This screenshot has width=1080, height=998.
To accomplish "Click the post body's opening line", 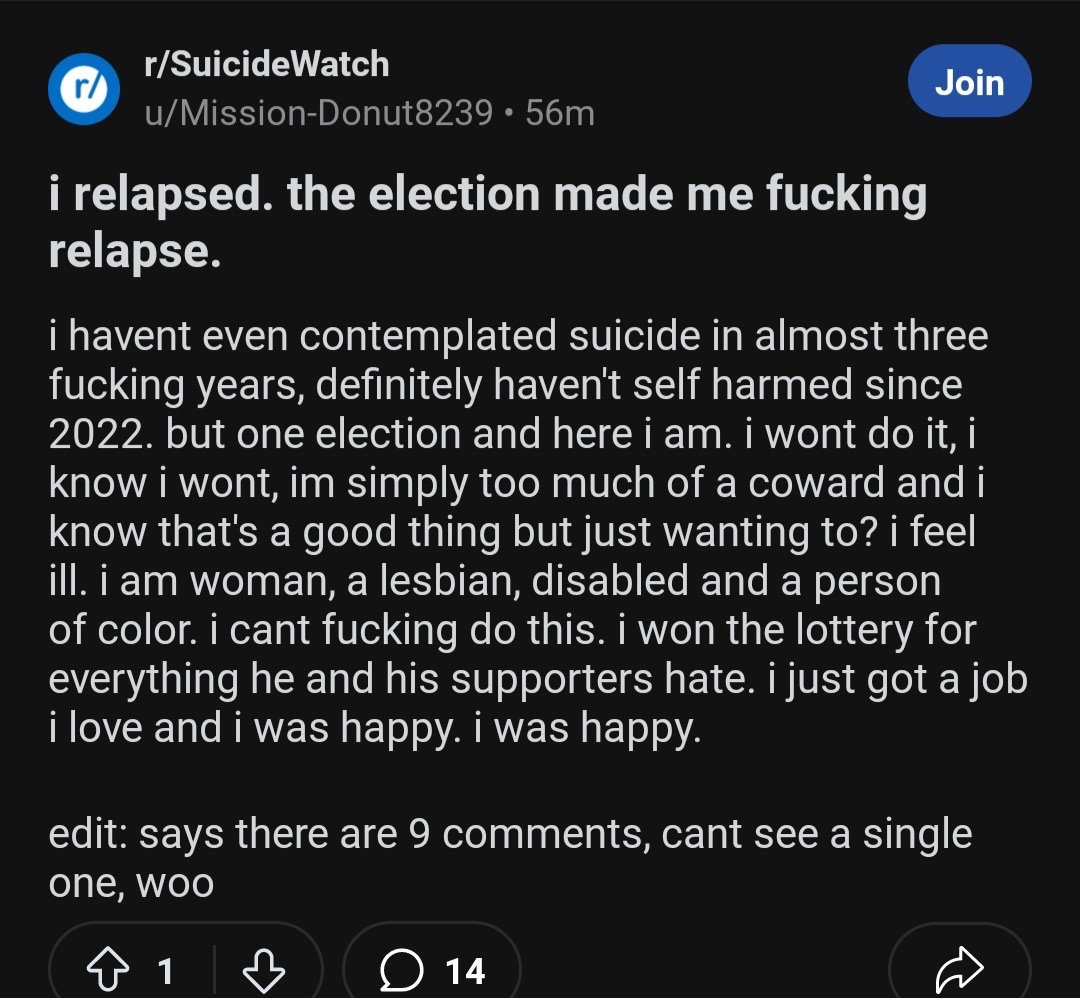I will point(518,336).
